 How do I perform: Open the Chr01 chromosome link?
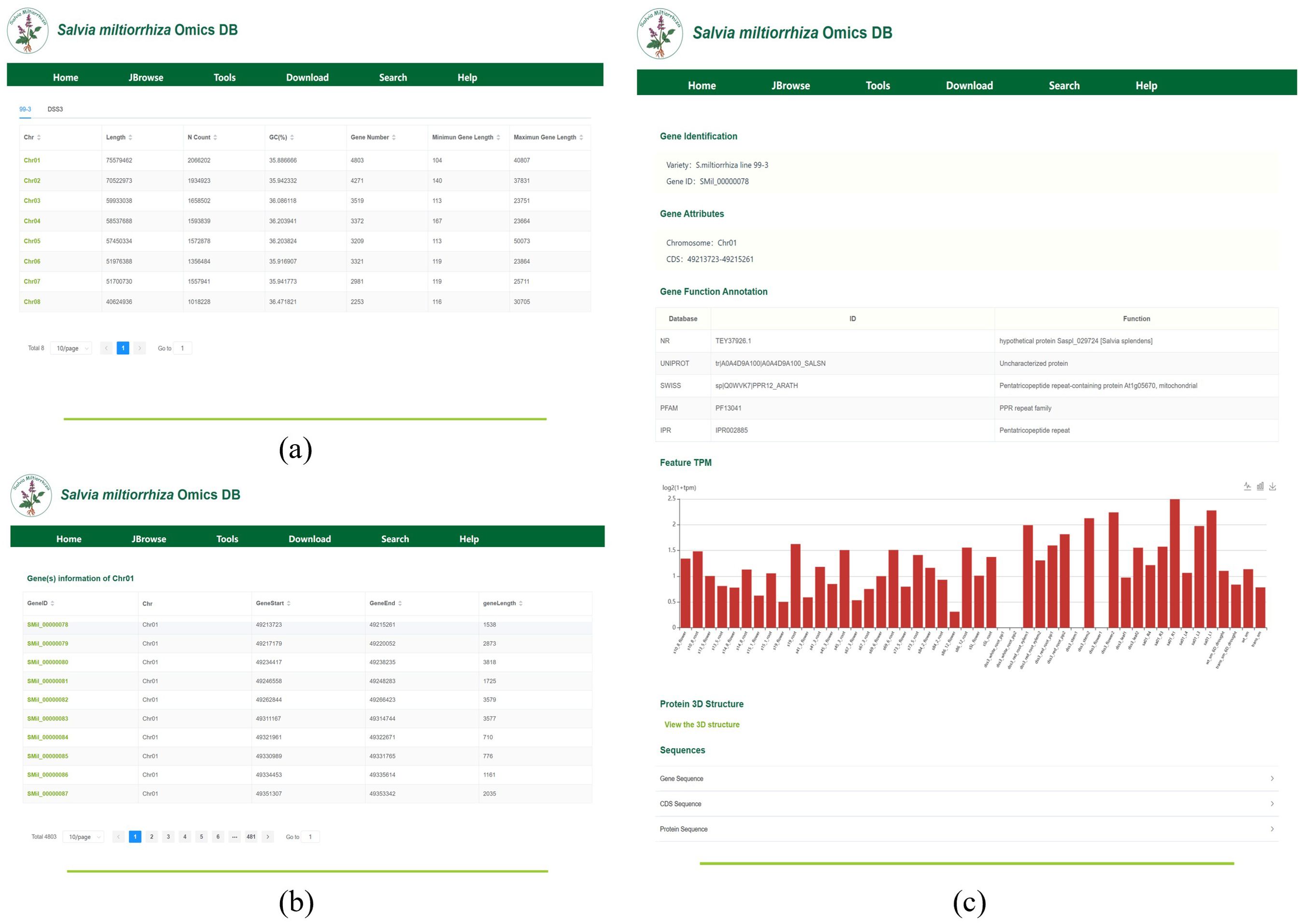(x=32, y=160)
